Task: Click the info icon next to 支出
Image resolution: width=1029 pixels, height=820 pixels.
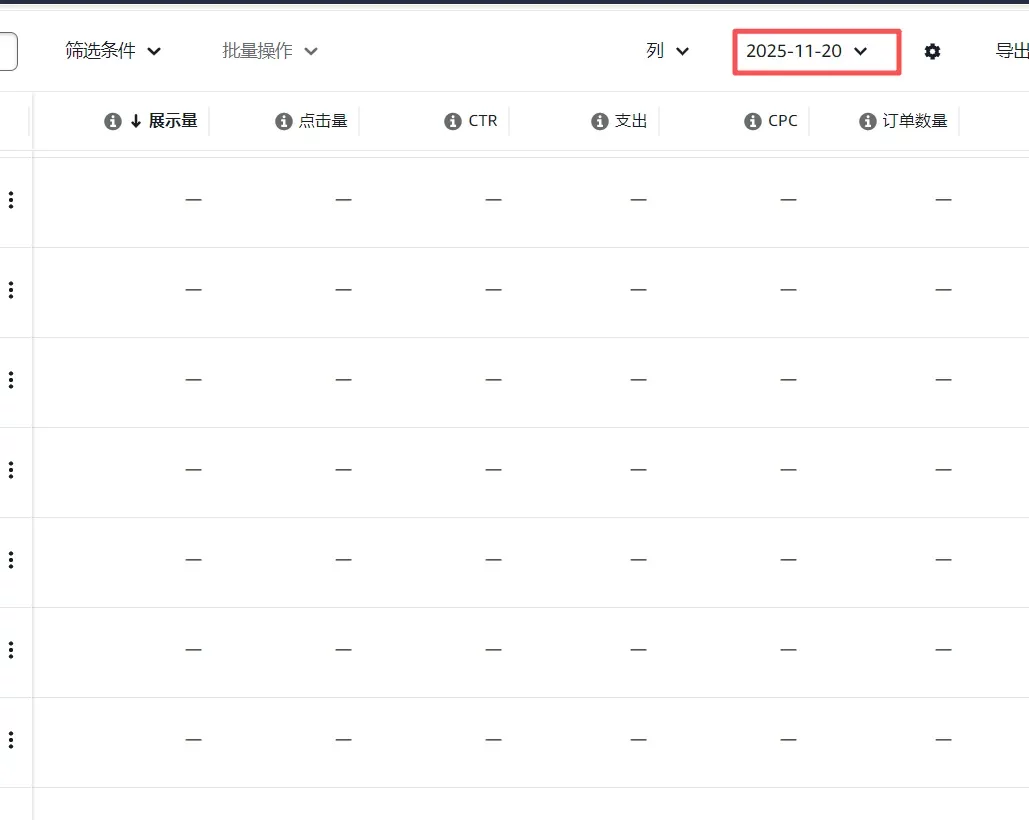Action: click(600, 121)
